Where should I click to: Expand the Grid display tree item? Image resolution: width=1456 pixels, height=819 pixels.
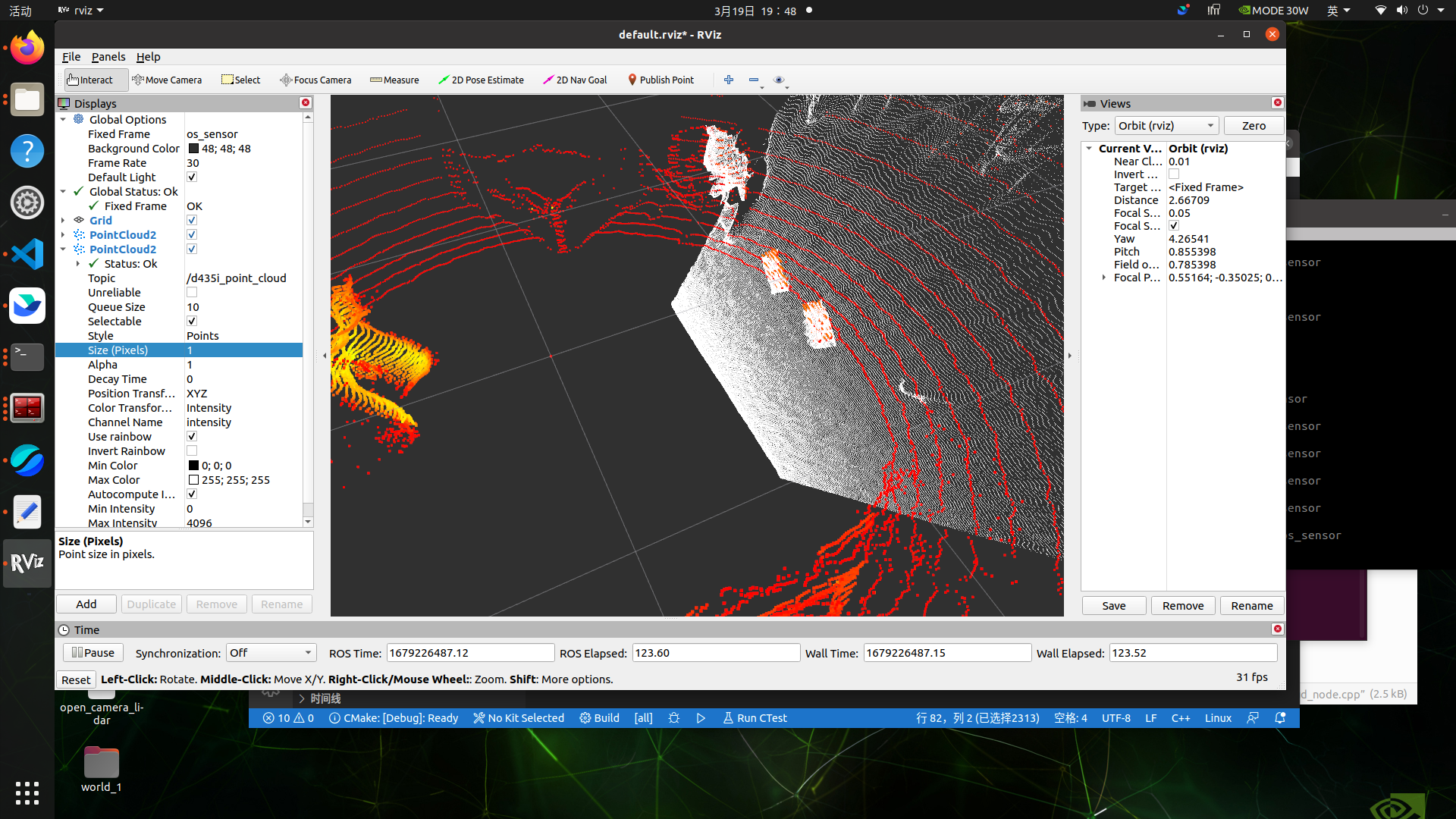(63, 221)
